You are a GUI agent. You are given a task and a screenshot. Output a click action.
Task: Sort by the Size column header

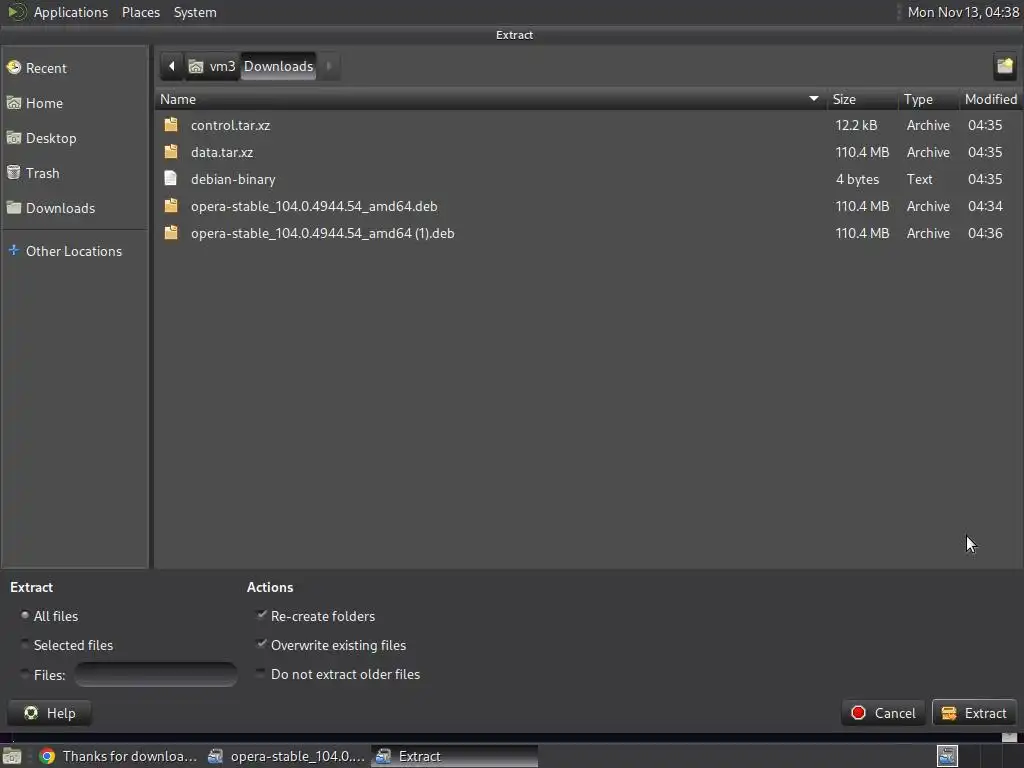coord(861,99)
